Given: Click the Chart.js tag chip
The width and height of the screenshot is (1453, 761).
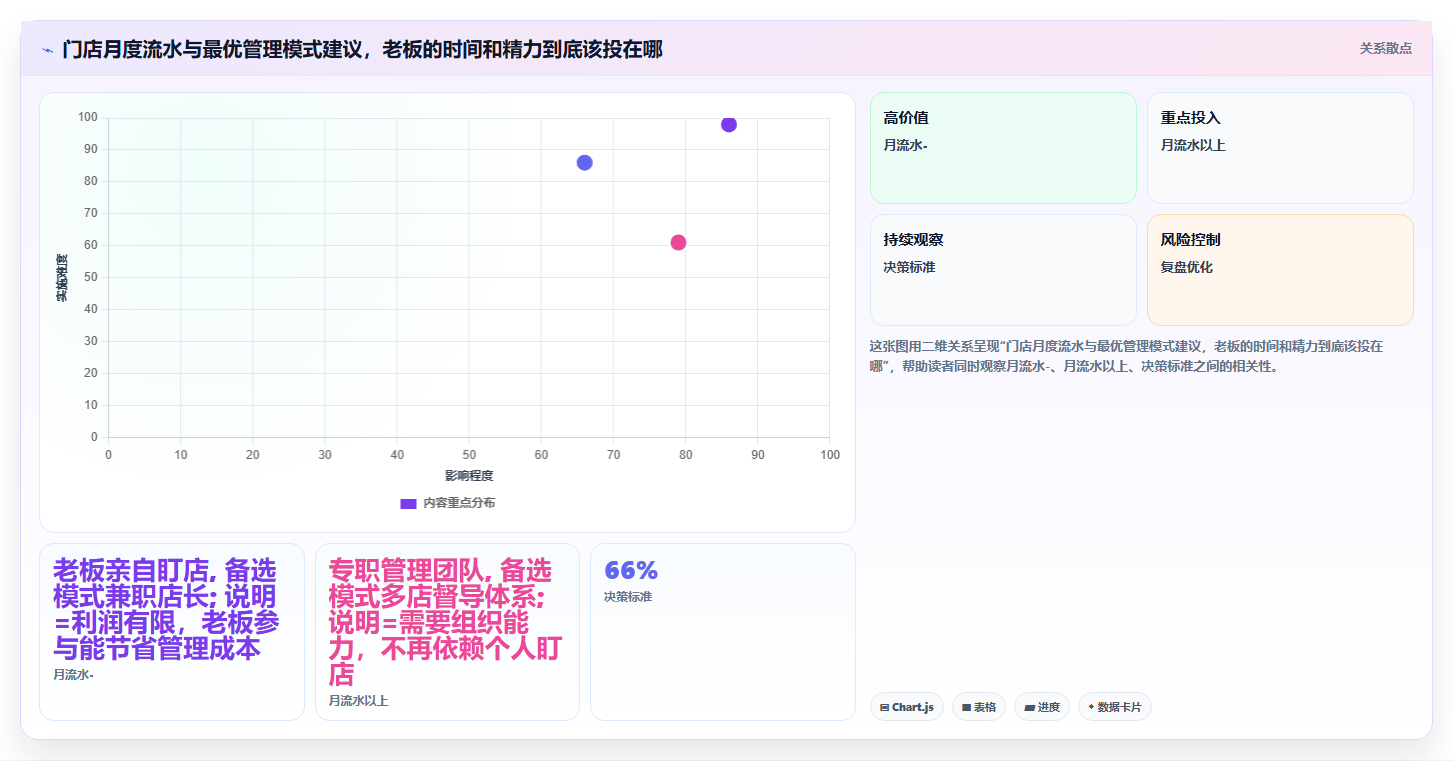Looking at the screenshot, I should tap(907, 707).
